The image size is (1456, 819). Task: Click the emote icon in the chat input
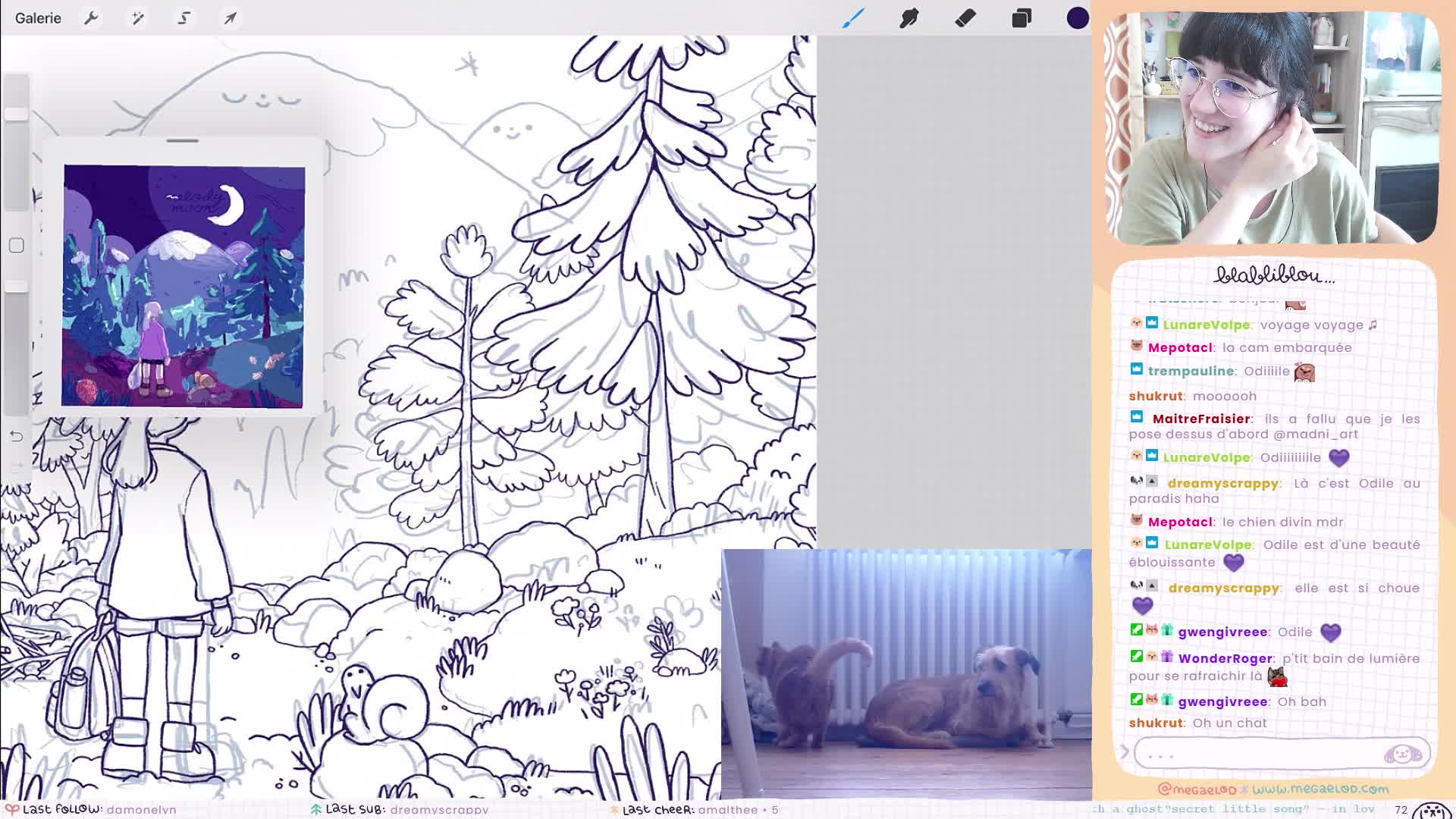click(x=1402, y=754)
